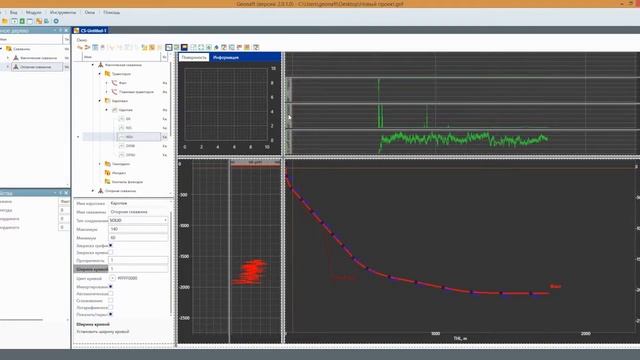This screenshot has height=360, width=640.
Task: Open the Цвет кривой color picker swatch
Action: click(113, 278)
